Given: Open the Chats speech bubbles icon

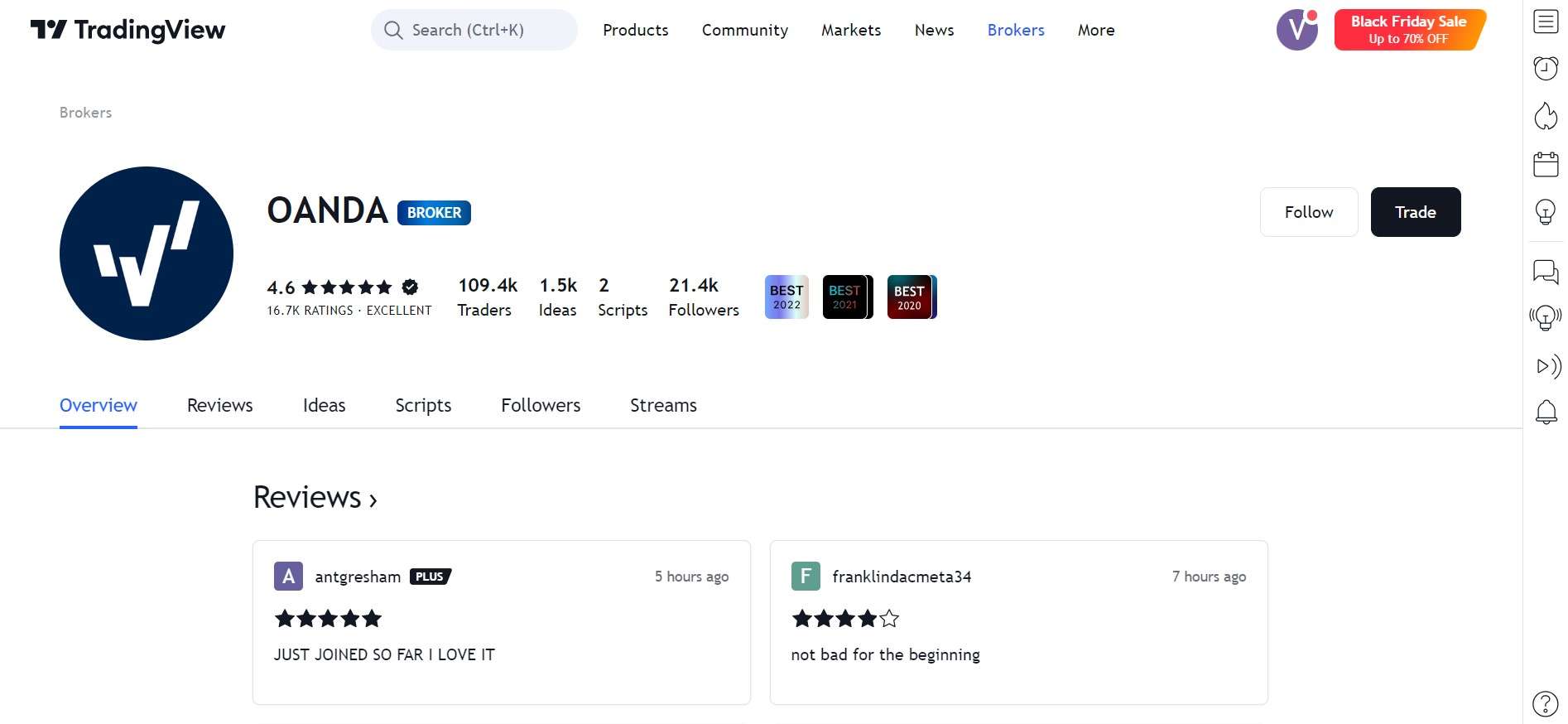Looking at the screenshot, I should 1546,271.
